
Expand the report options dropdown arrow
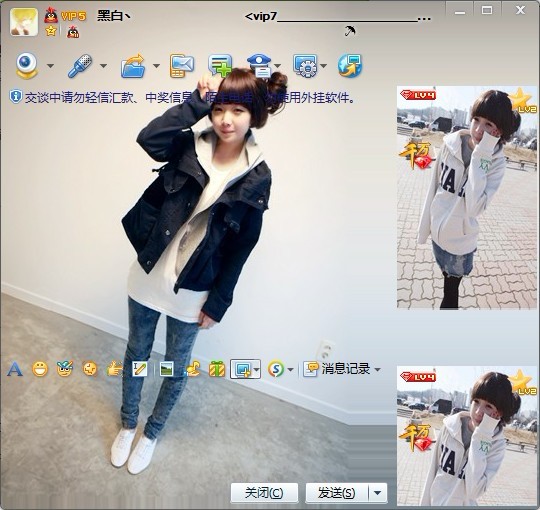click(278, 65)
